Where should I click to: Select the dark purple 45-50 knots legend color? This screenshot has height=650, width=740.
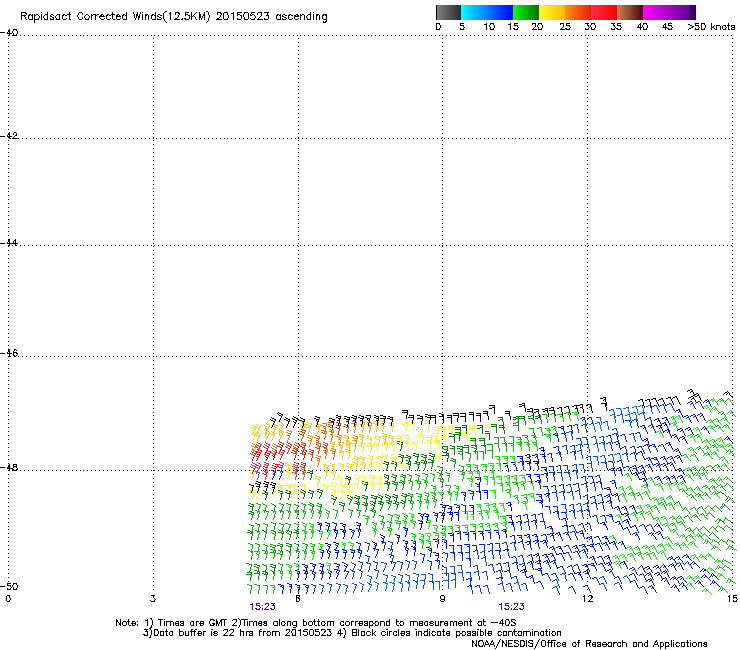tap(682, 12)
